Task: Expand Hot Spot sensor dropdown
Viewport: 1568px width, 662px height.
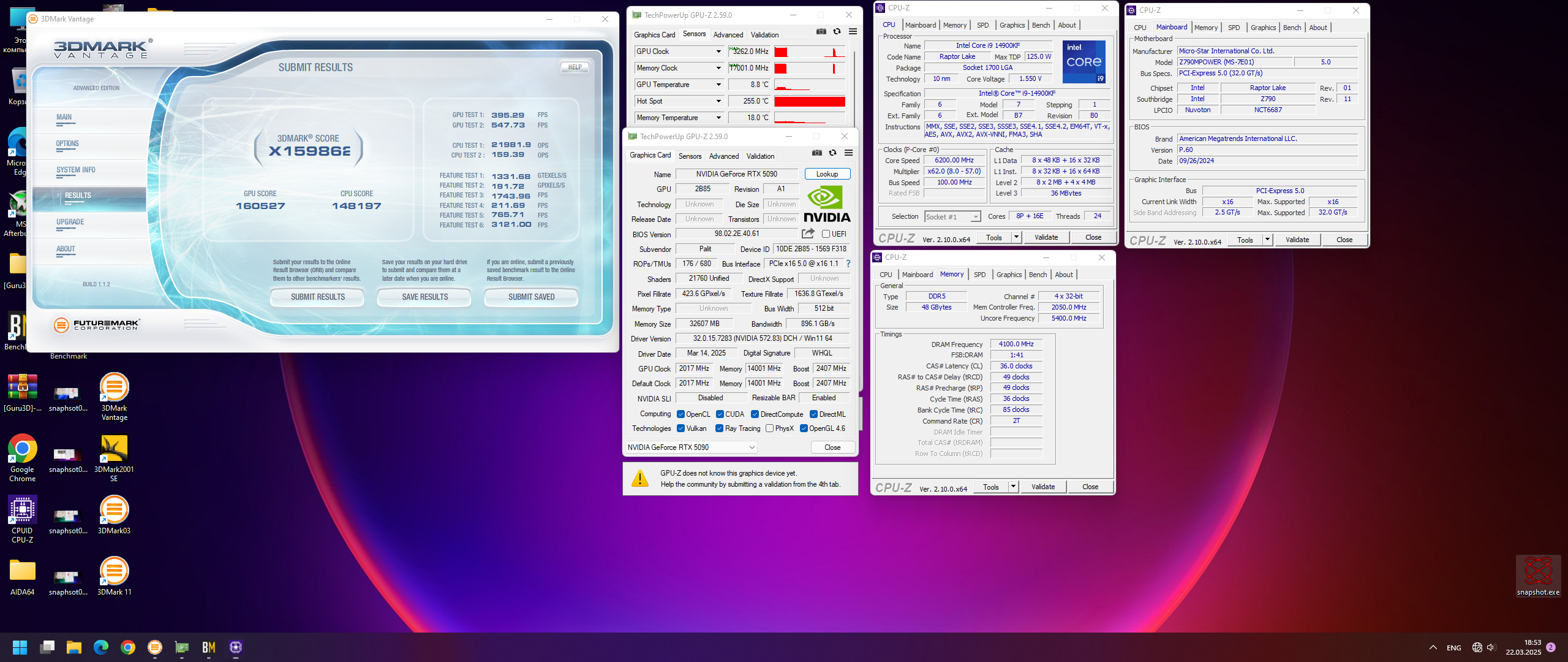Action: [x=718, y=101]
